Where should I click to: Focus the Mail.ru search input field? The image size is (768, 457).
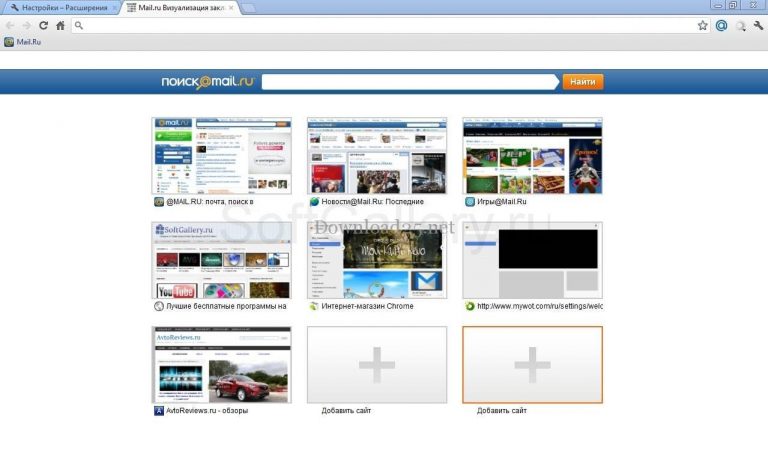click(409, 82)
